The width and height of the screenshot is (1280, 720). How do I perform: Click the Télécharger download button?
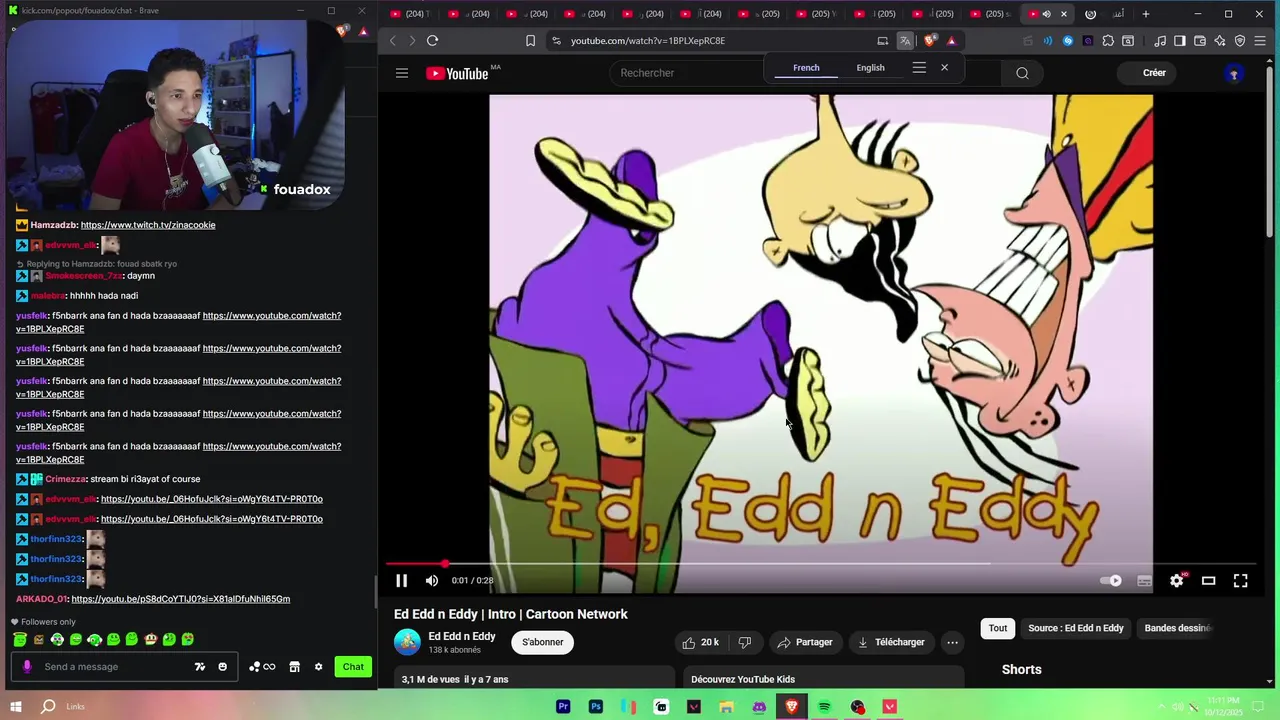coord(891,642)
